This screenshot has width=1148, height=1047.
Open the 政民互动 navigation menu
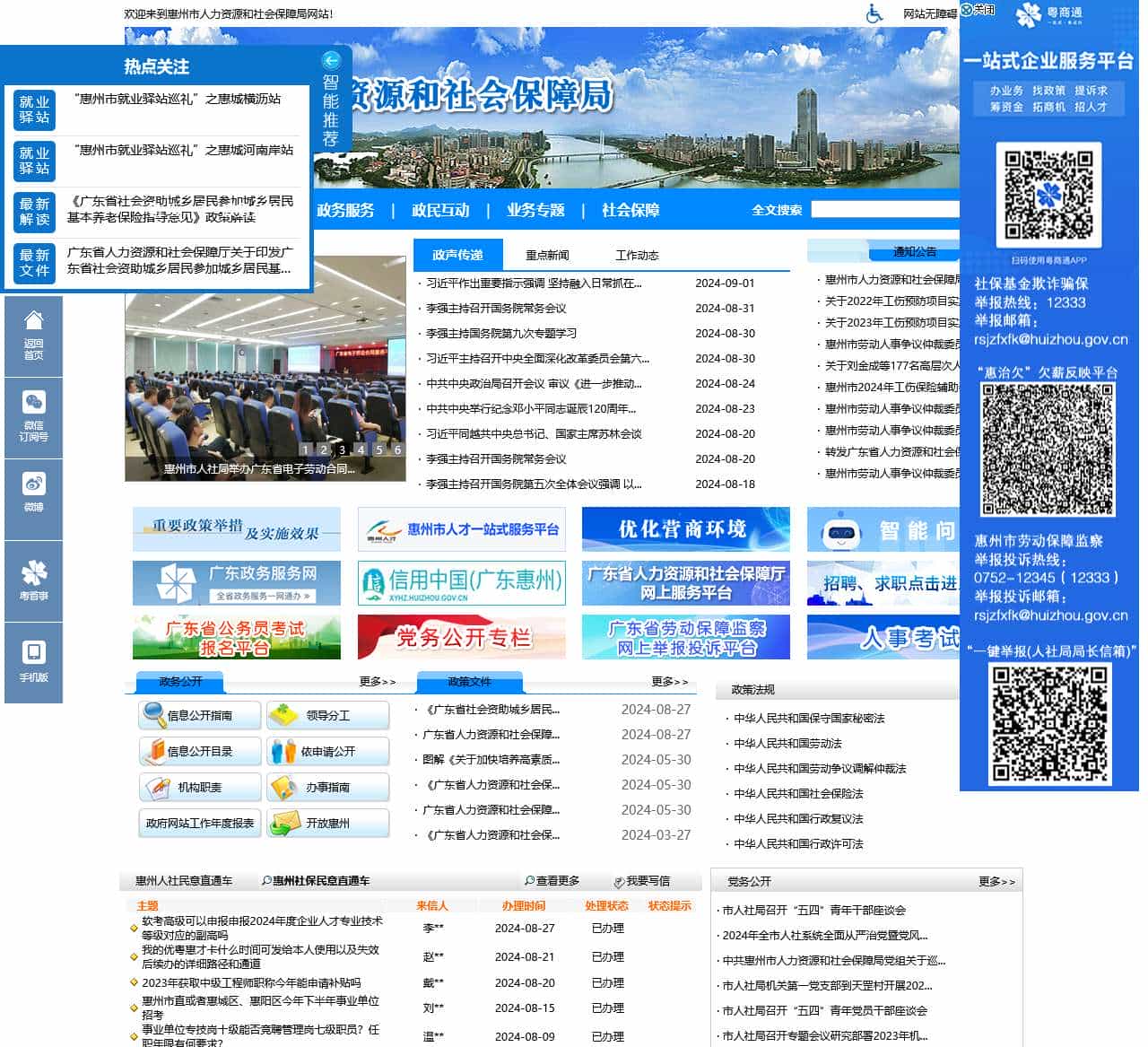point(440,210)
